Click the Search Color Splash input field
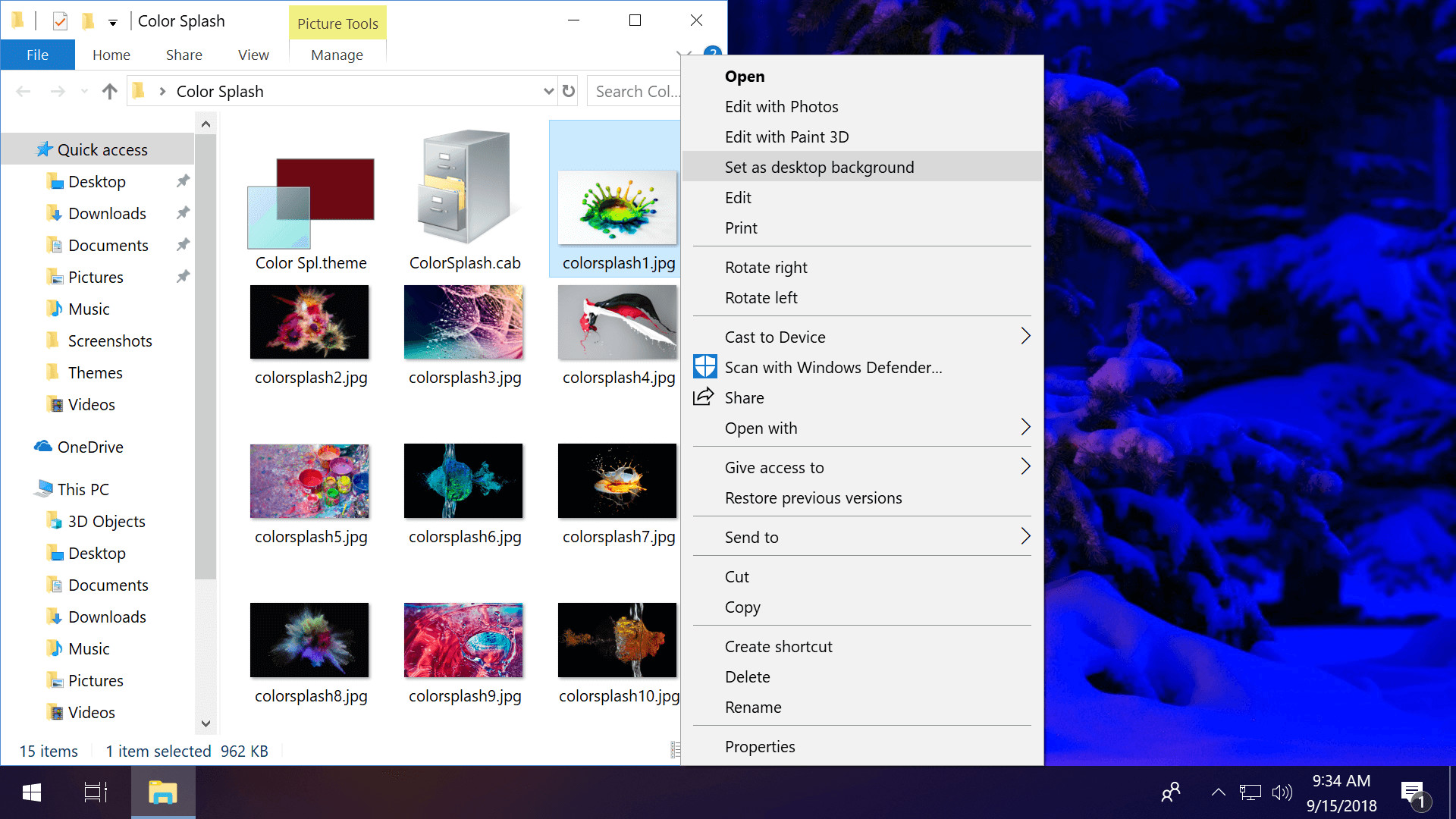 [x=637, y=91]
